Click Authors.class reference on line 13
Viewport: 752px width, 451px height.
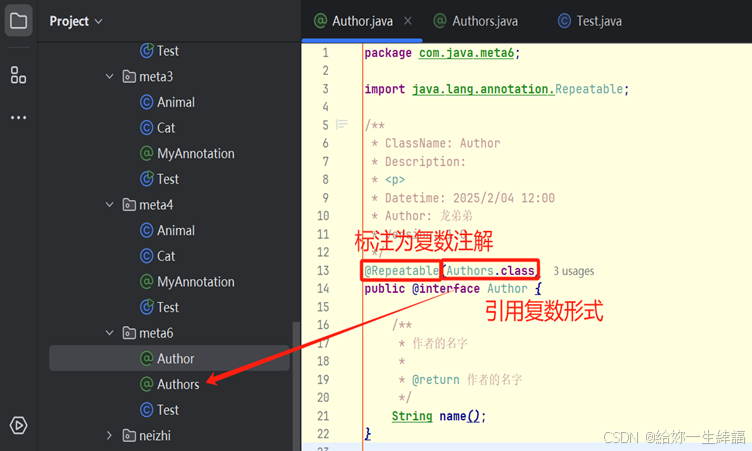(491, 271)
